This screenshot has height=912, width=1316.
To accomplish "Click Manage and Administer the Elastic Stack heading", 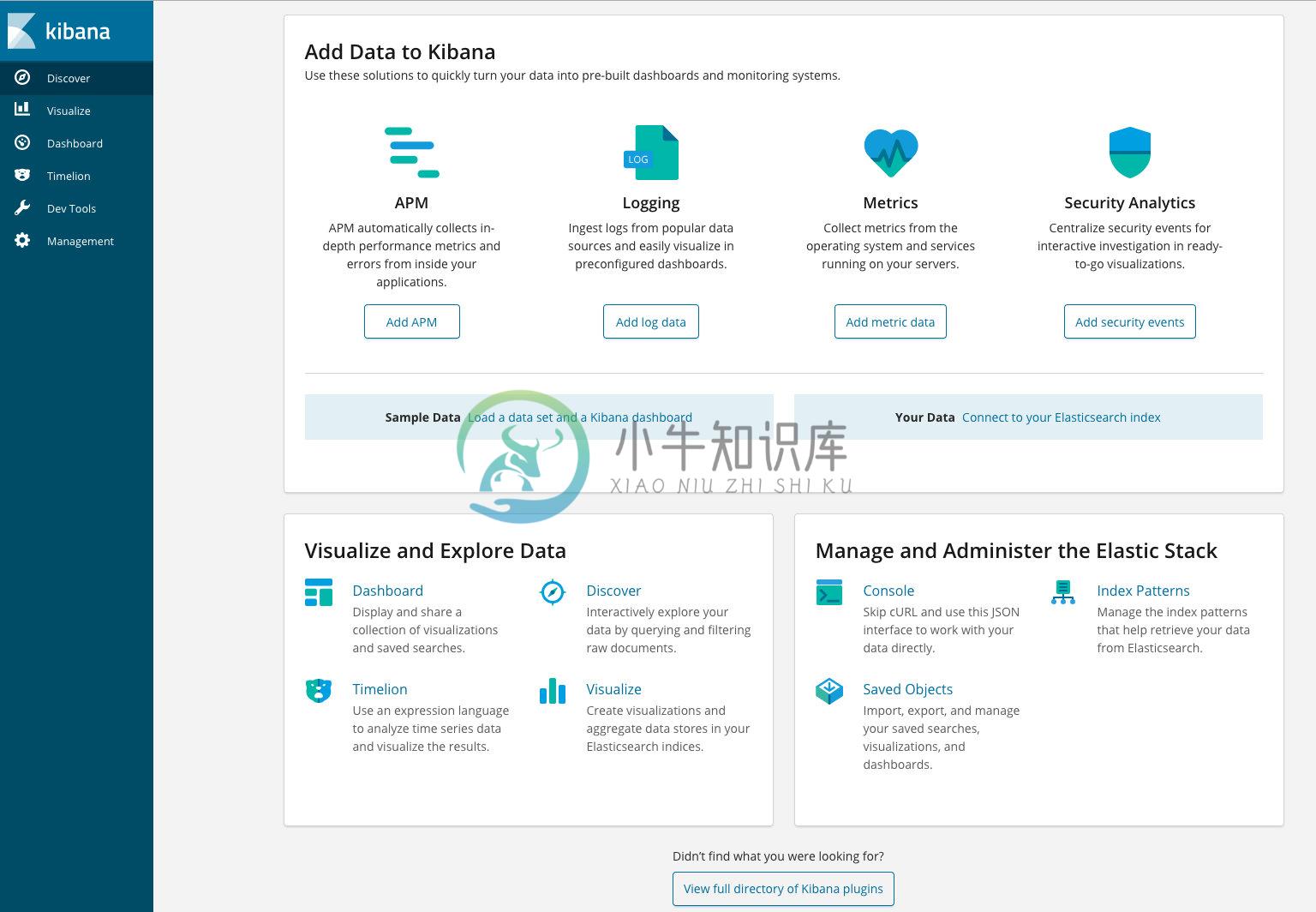I will (1016, 550).
